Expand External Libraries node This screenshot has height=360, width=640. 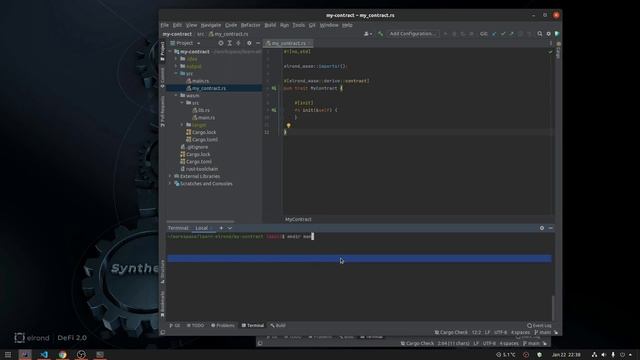[171, 176]
